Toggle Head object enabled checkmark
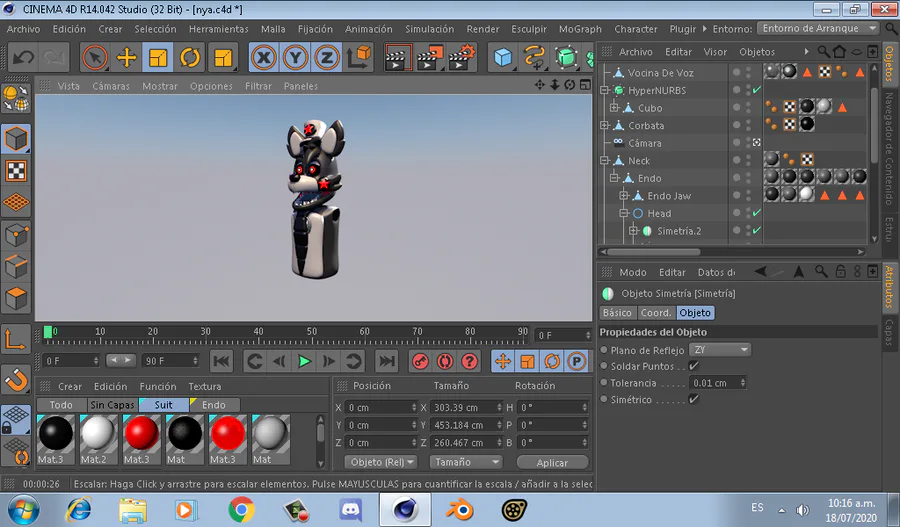 point(757,213)
